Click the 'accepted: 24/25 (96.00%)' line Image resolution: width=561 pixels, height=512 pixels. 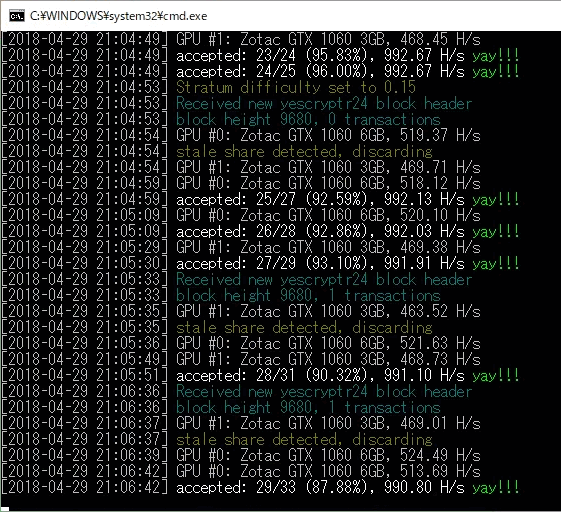(260, 71)
